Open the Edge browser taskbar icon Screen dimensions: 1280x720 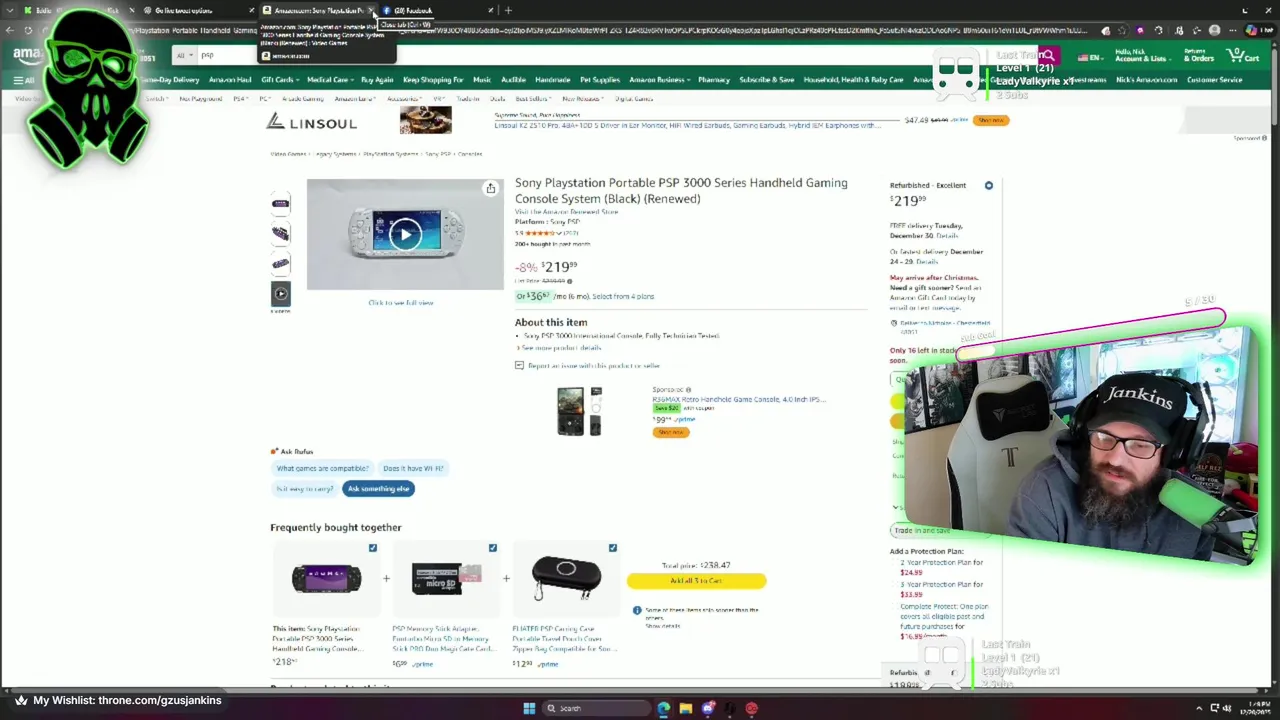point(664,708)
